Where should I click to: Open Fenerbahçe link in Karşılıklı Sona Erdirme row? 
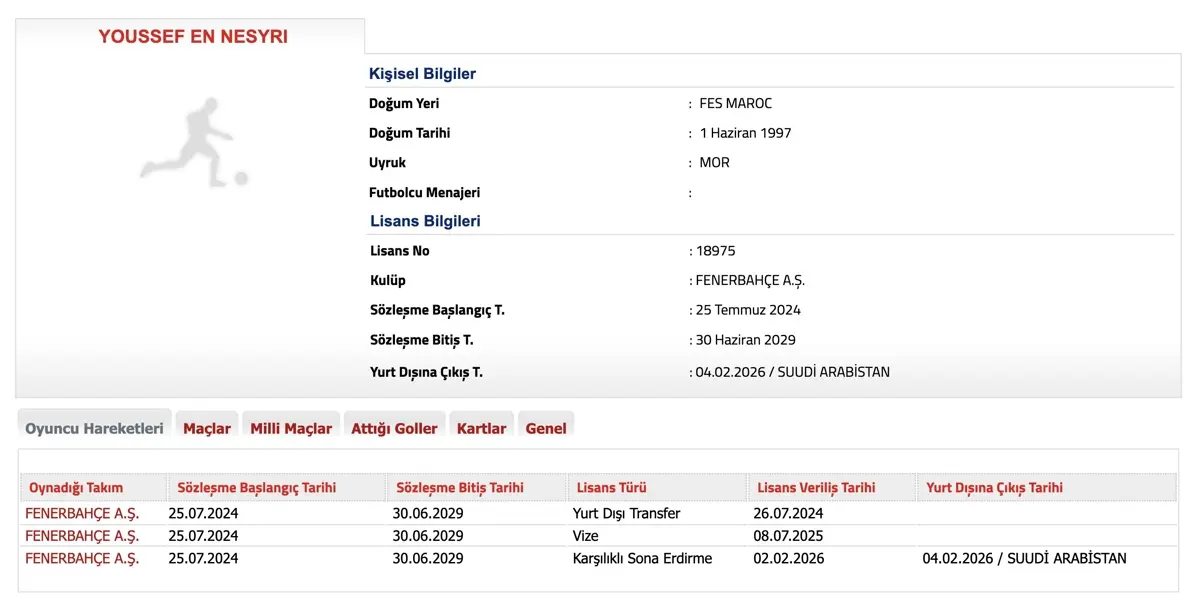coord(82,558)
